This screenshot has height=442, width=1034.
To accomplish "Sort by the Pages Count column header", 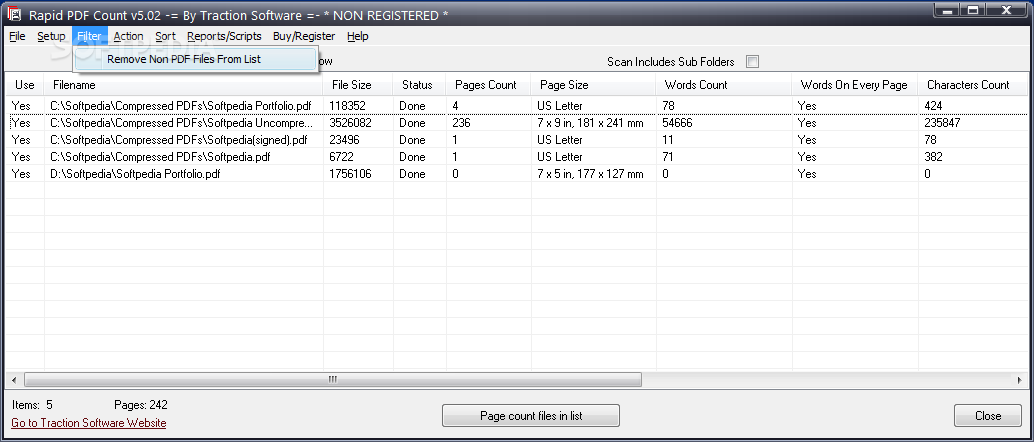I will click(x=489, y=85).
